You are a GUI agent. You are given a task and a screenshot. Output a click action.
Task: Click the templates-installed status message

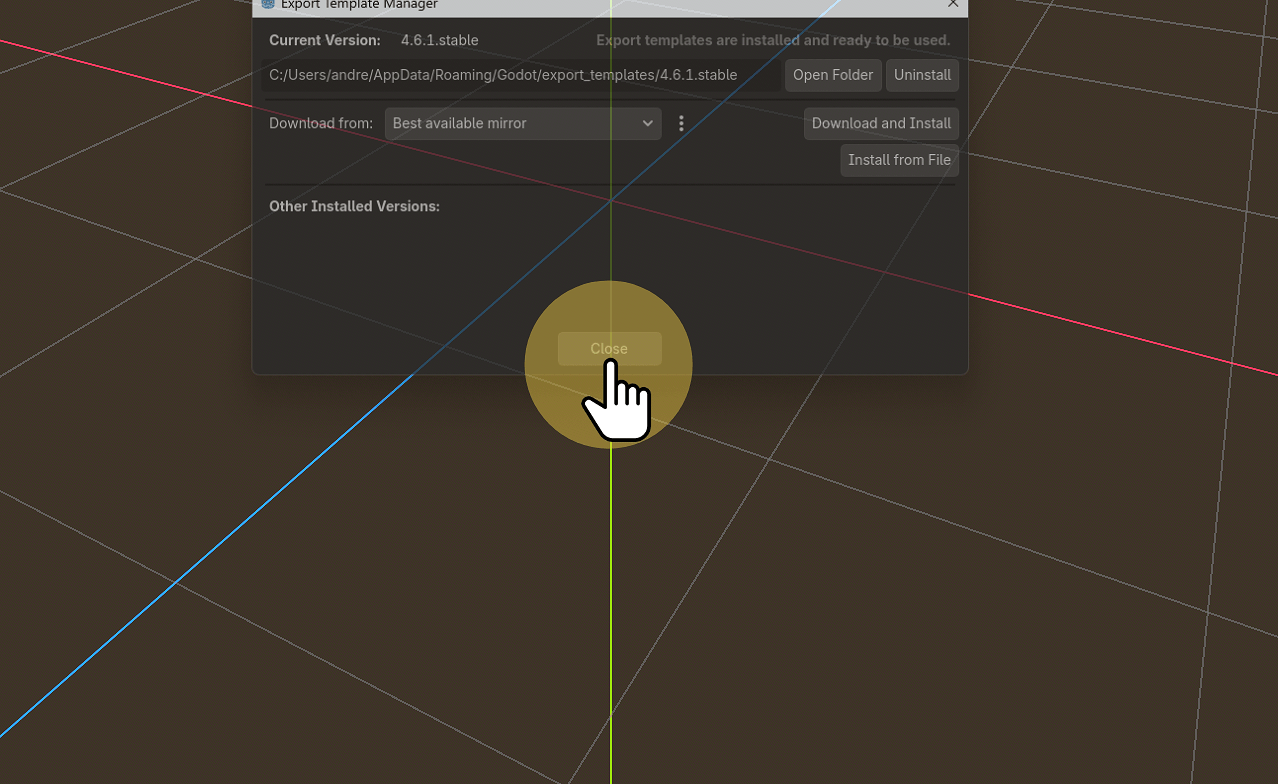[772, 40]
